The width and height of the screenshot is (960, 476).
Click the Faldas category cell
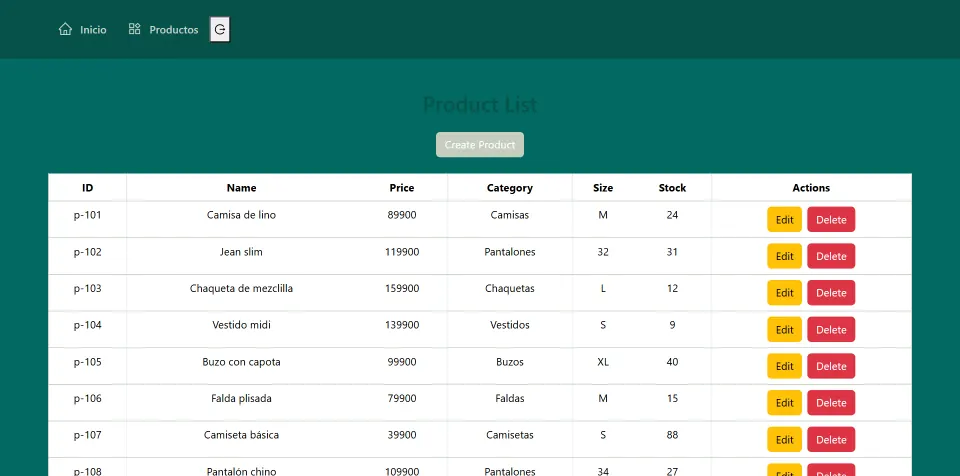coord(509,402)
